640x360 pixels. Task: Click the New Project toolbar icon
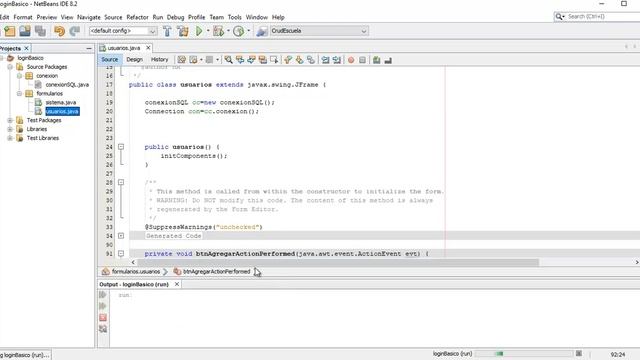tap(9, 31)
